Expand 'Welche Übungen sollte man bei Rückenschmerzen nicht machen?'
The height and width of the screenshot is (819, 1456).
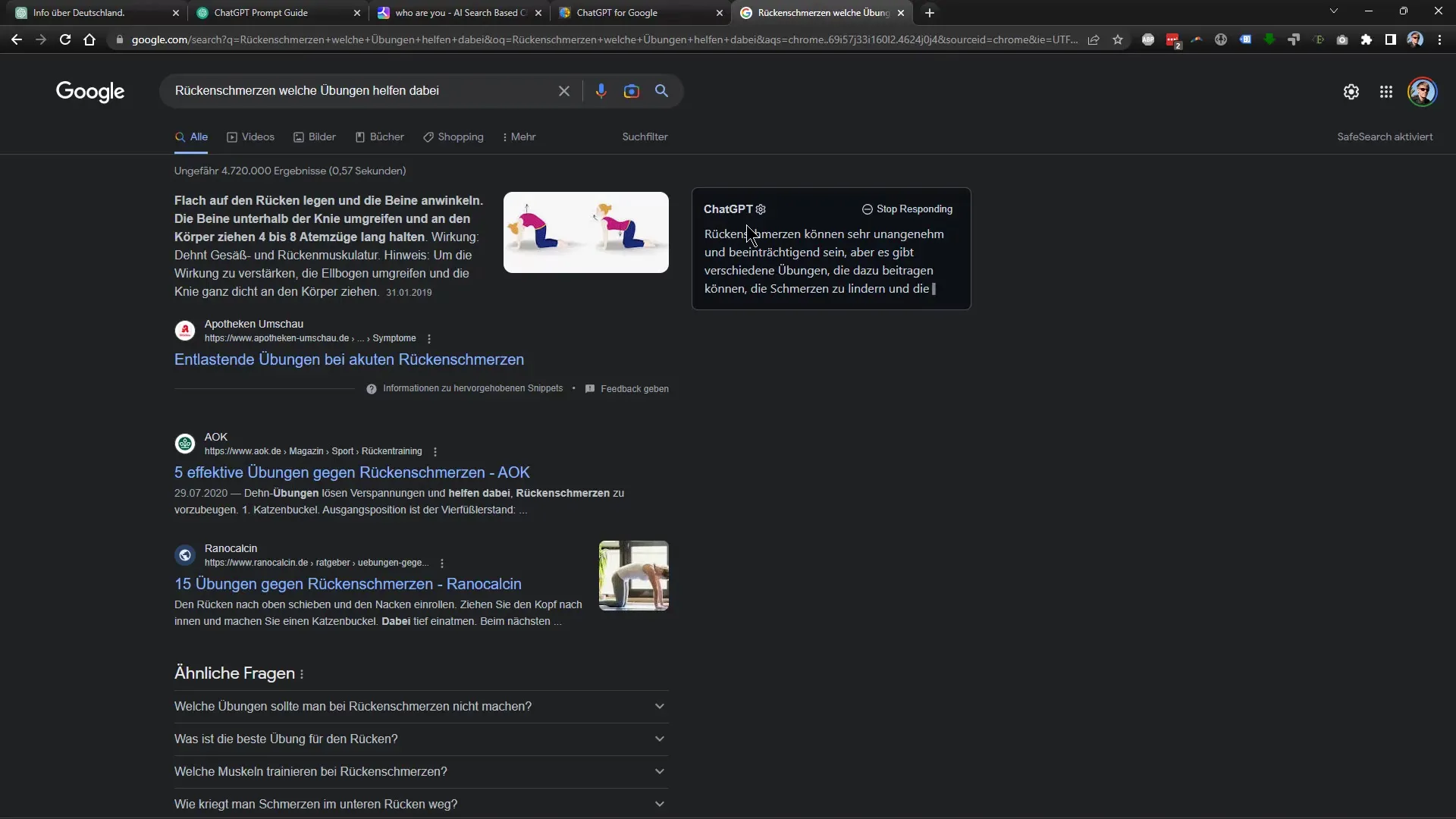[x=421, y=707]
